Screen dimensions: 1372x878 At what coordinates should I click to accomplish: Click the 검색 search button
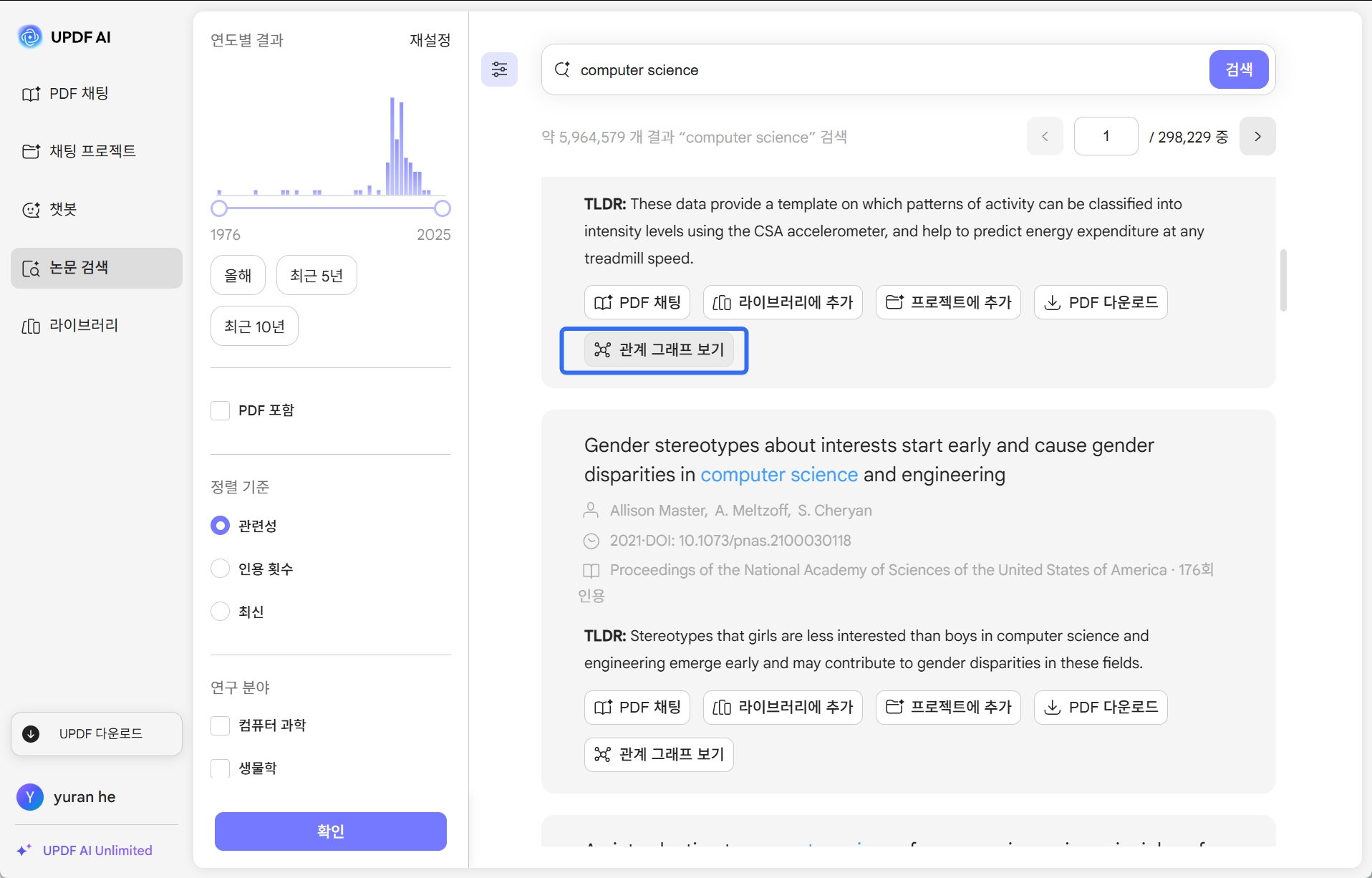click(x=1239, y=69)
